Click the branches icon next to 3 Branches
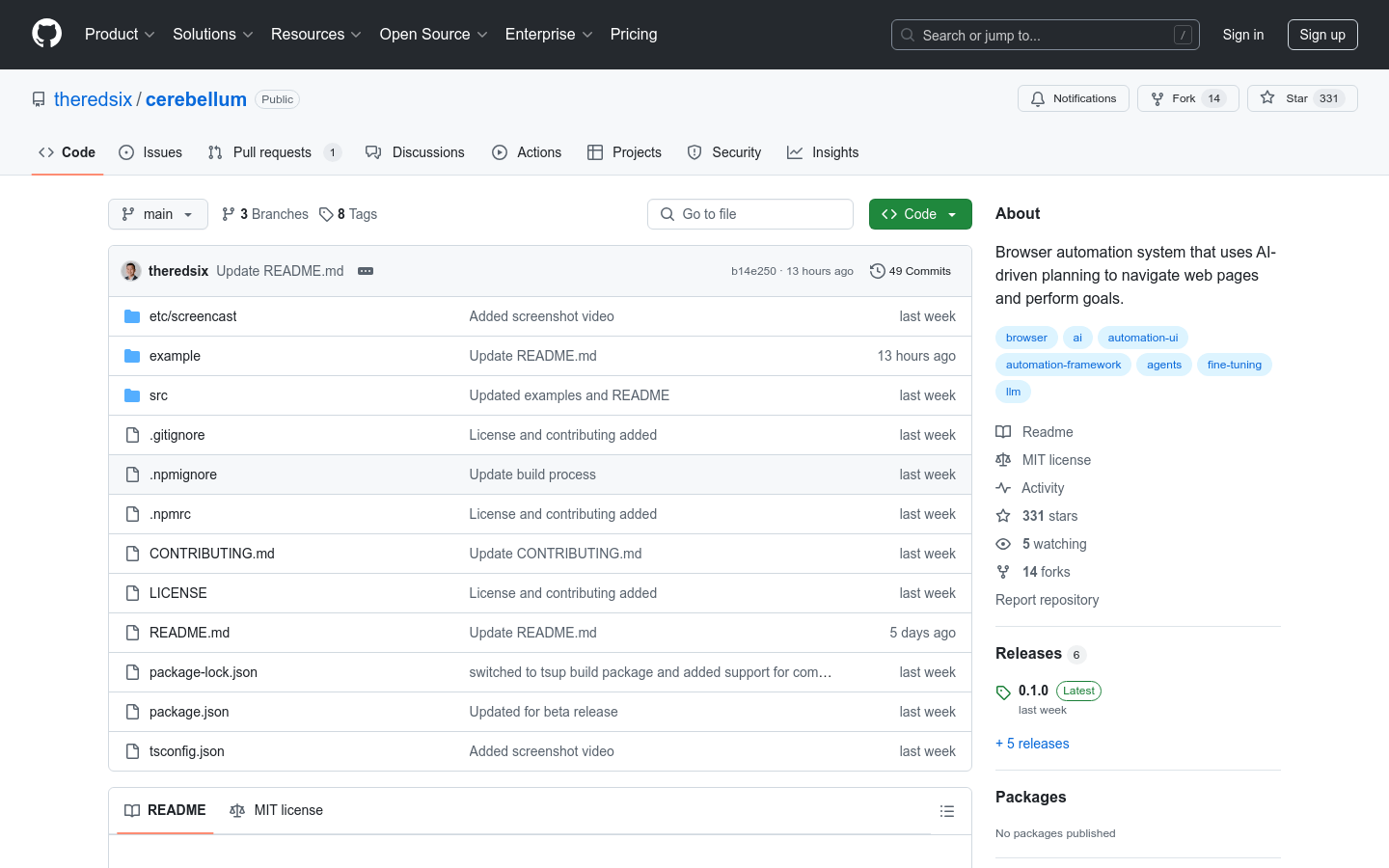Viewport: 1389px width, 868px height. 229,214
